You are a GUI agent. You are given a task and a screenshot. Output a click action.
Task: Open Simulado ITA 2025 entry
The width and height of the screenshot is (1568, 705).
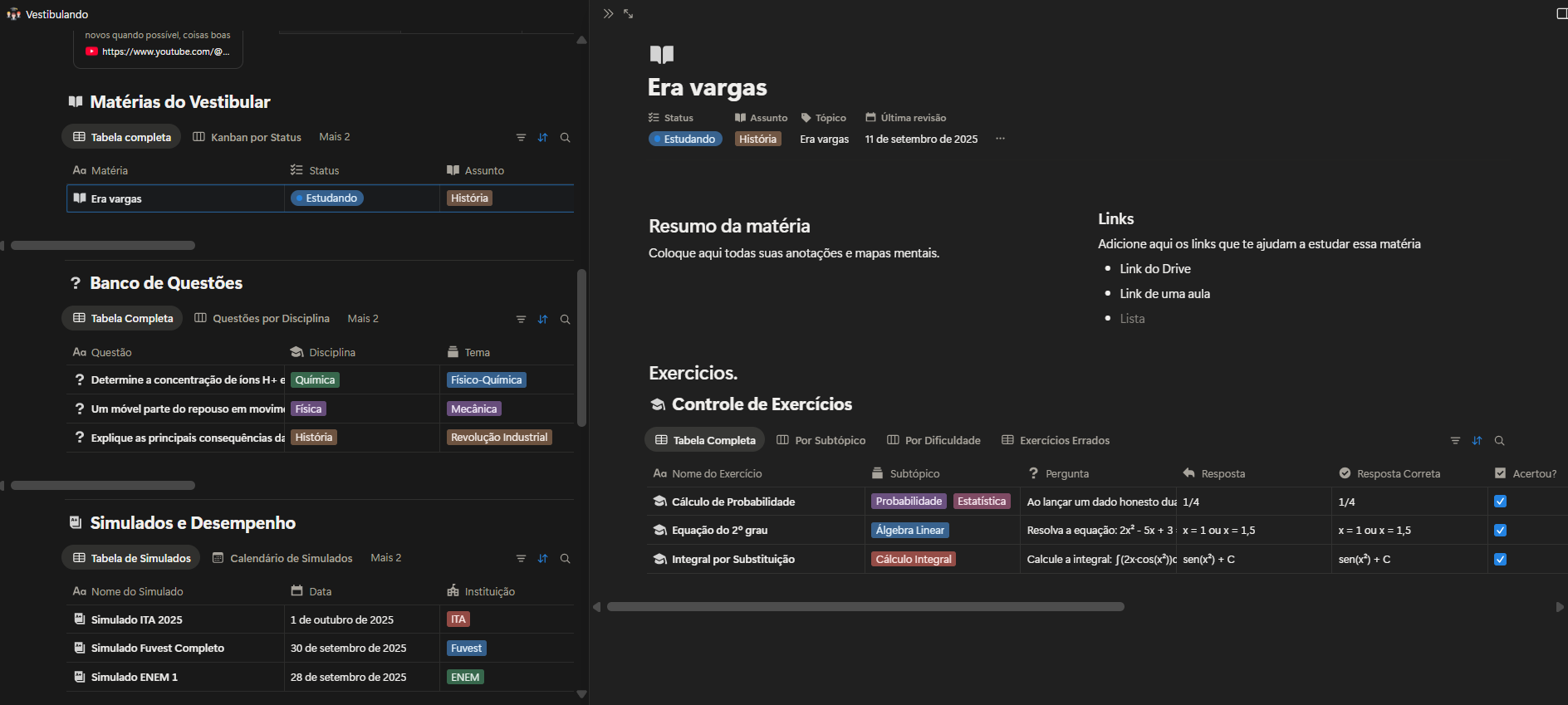tap(136, 619)
